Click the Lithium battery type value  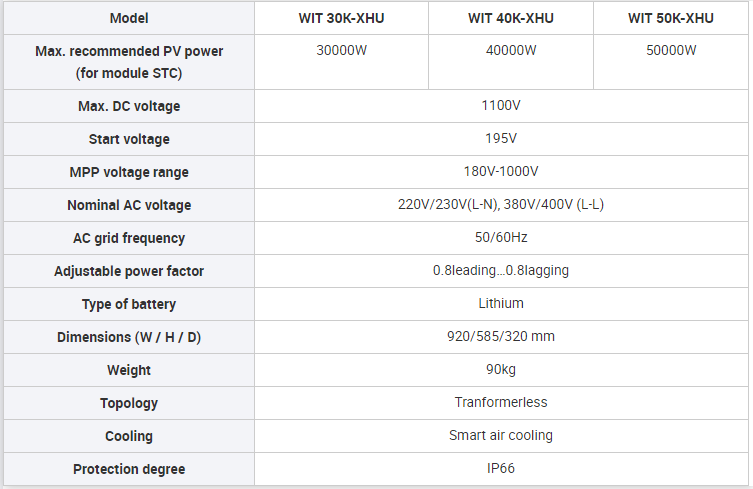[x=501, y=304]
